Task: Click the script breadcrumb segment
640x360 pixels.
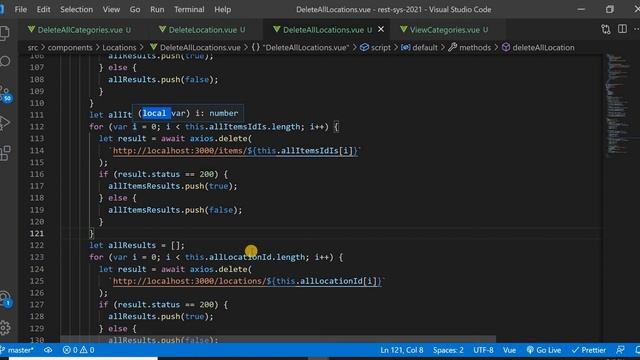Action: [376, 47]
